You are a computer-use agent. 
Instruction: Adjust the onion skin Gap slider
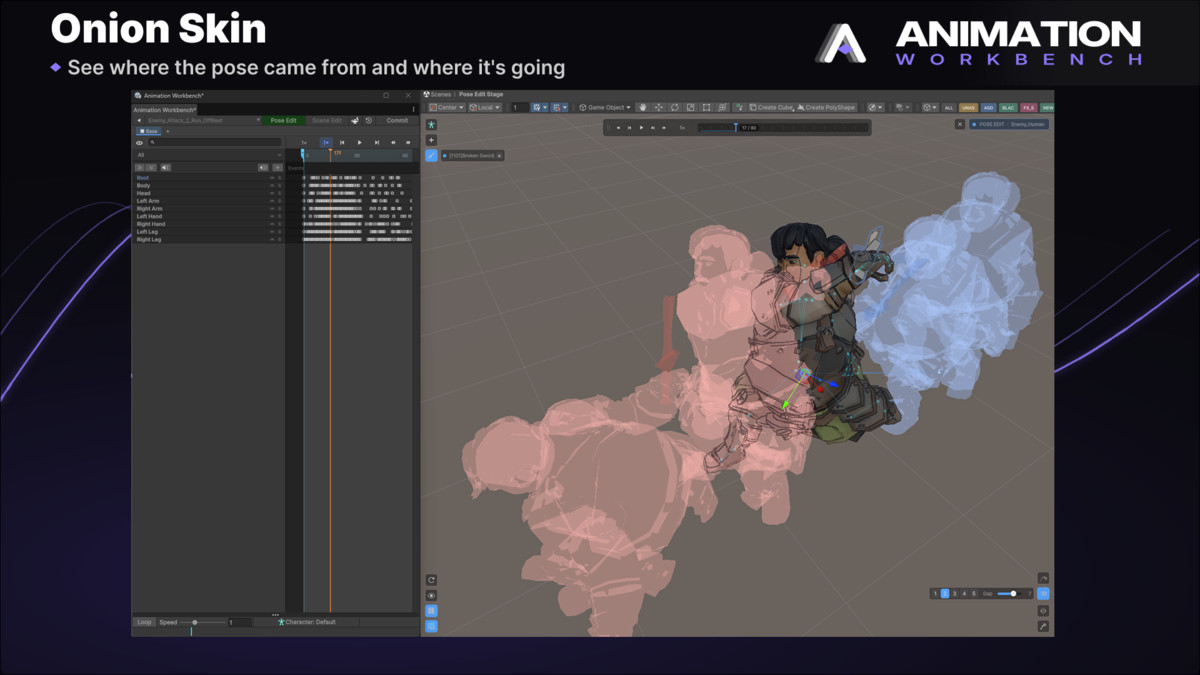click(1009, 594)
